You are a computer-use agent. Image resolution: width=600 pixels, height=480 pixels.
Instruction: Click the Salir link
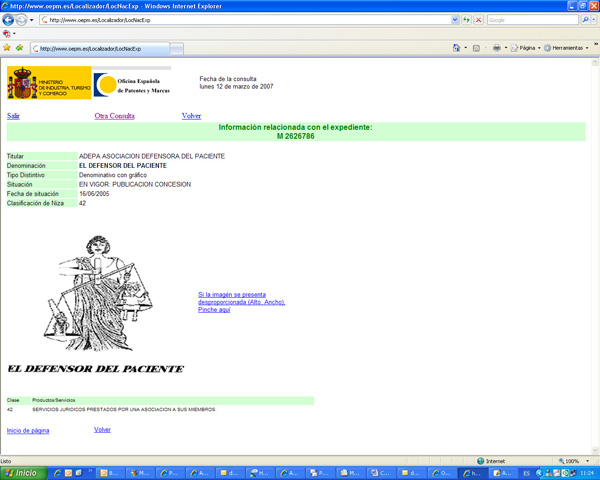coord(13,116)
